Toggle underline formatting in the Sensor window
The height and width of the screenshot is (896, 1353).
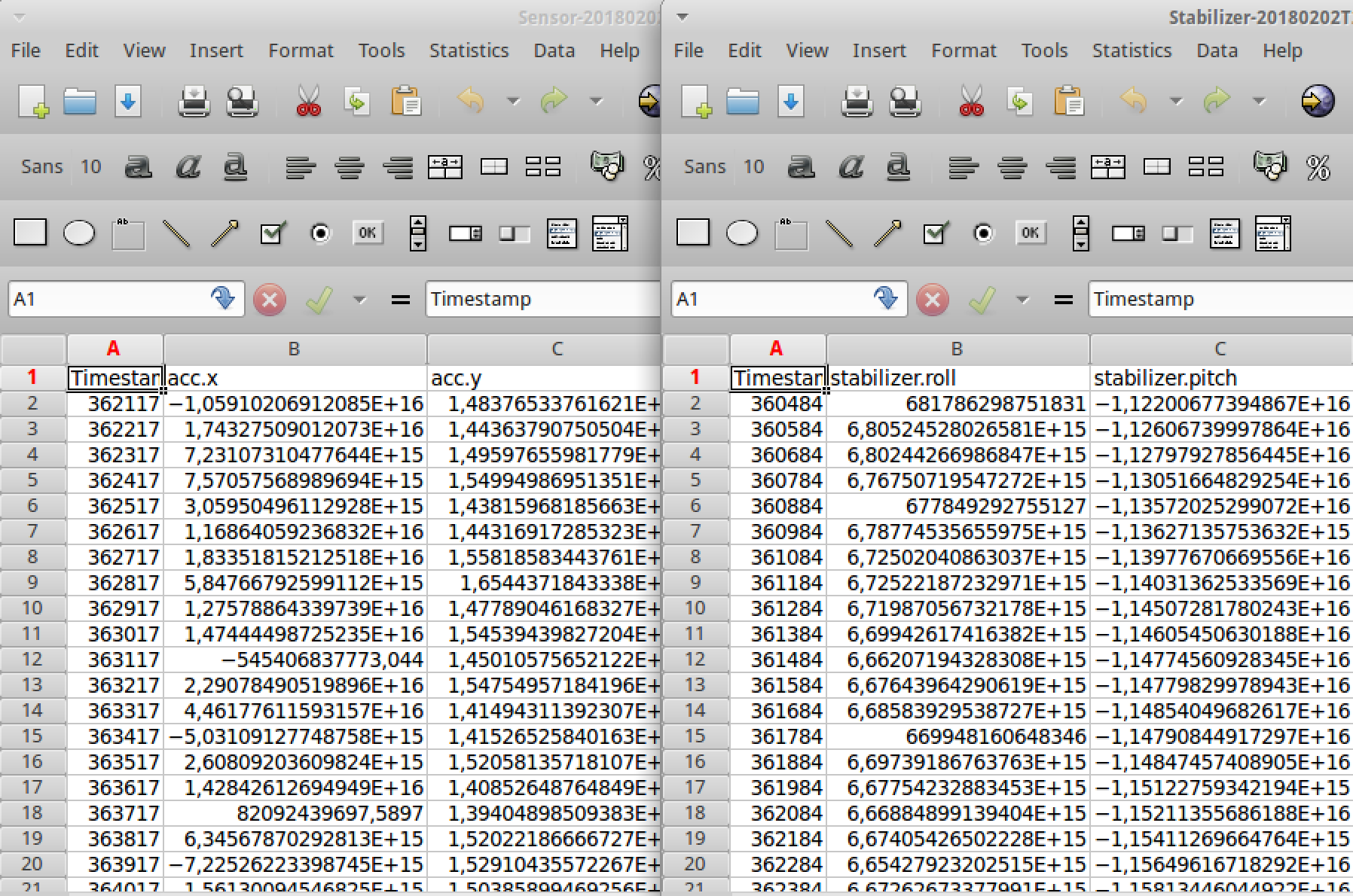pyautogui.click(x=236, y=167)
